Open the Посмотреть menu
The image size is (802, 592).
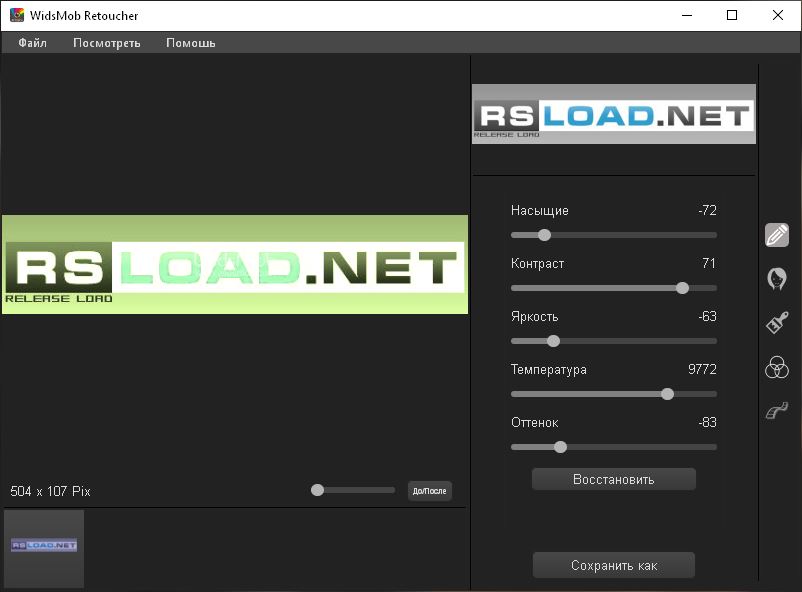[x=107, y=43]
